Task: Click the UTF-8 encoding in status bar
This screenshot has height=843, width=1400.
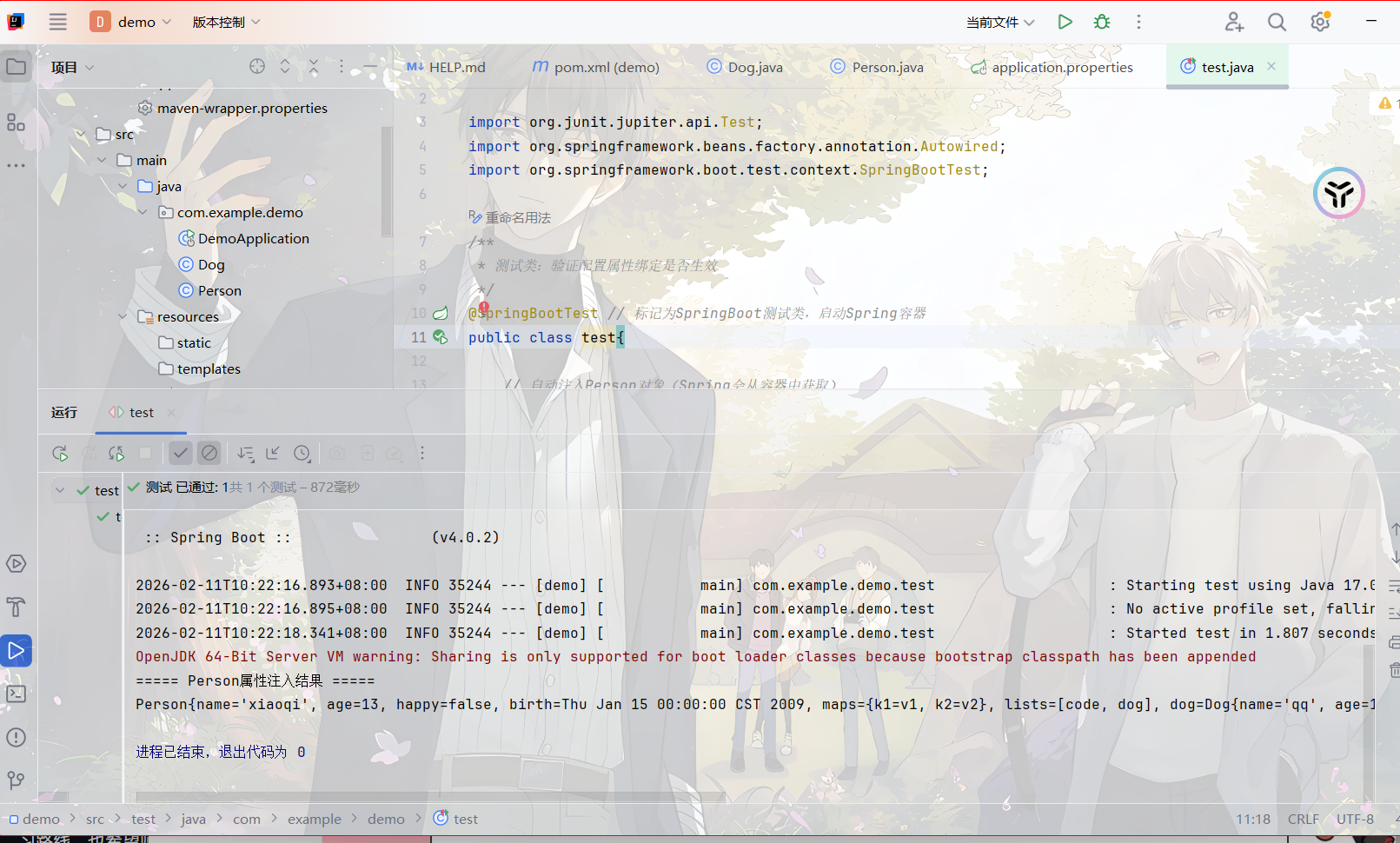Action: 1355,819
